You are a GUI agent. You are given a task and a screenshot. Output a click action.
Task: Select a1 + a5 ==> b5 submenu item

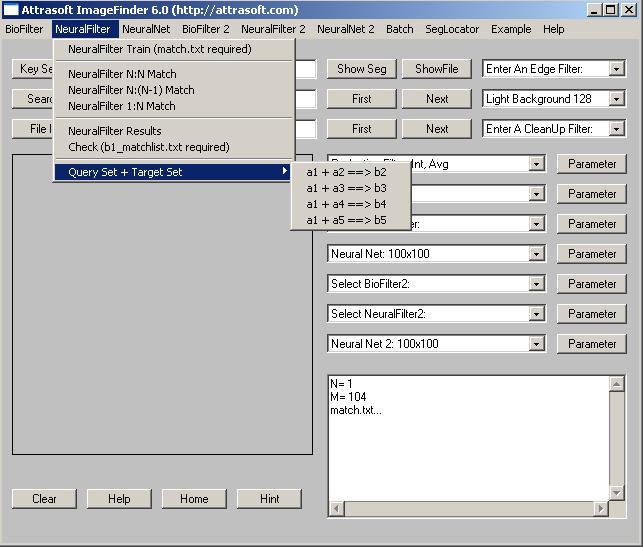pyautogui.click(x=346, y=220)
